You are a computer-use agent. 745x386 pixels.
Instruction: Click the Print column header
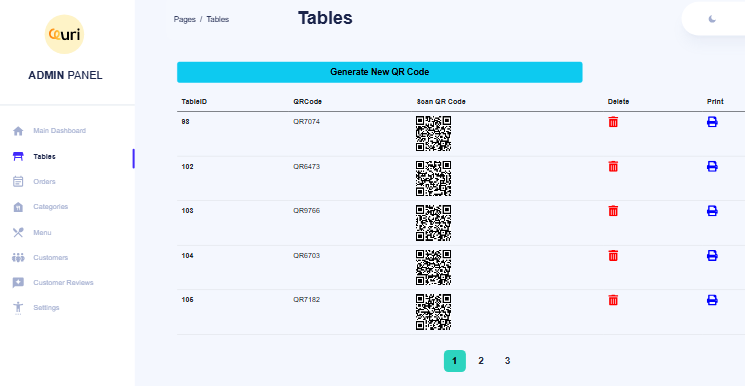pos(715,102)
